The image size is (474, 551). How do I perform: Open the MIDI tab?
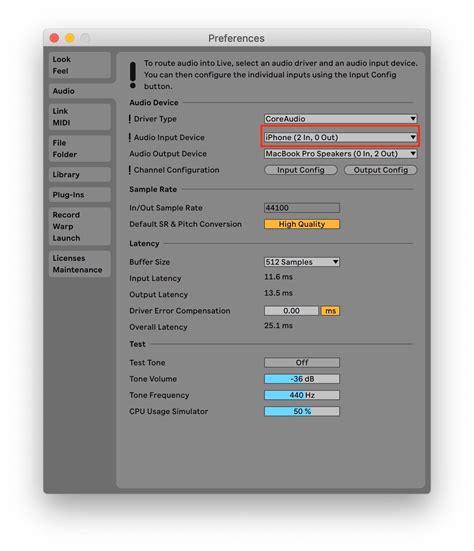point(61,123)
